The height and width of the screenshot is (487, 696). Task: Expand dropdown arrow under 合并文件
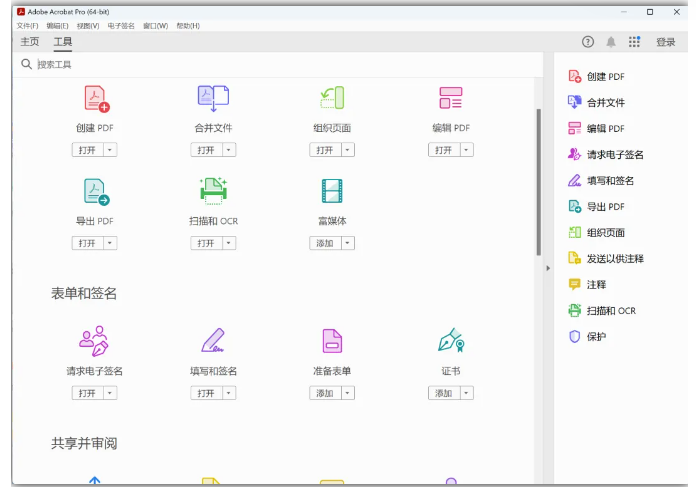pos(229,150)
